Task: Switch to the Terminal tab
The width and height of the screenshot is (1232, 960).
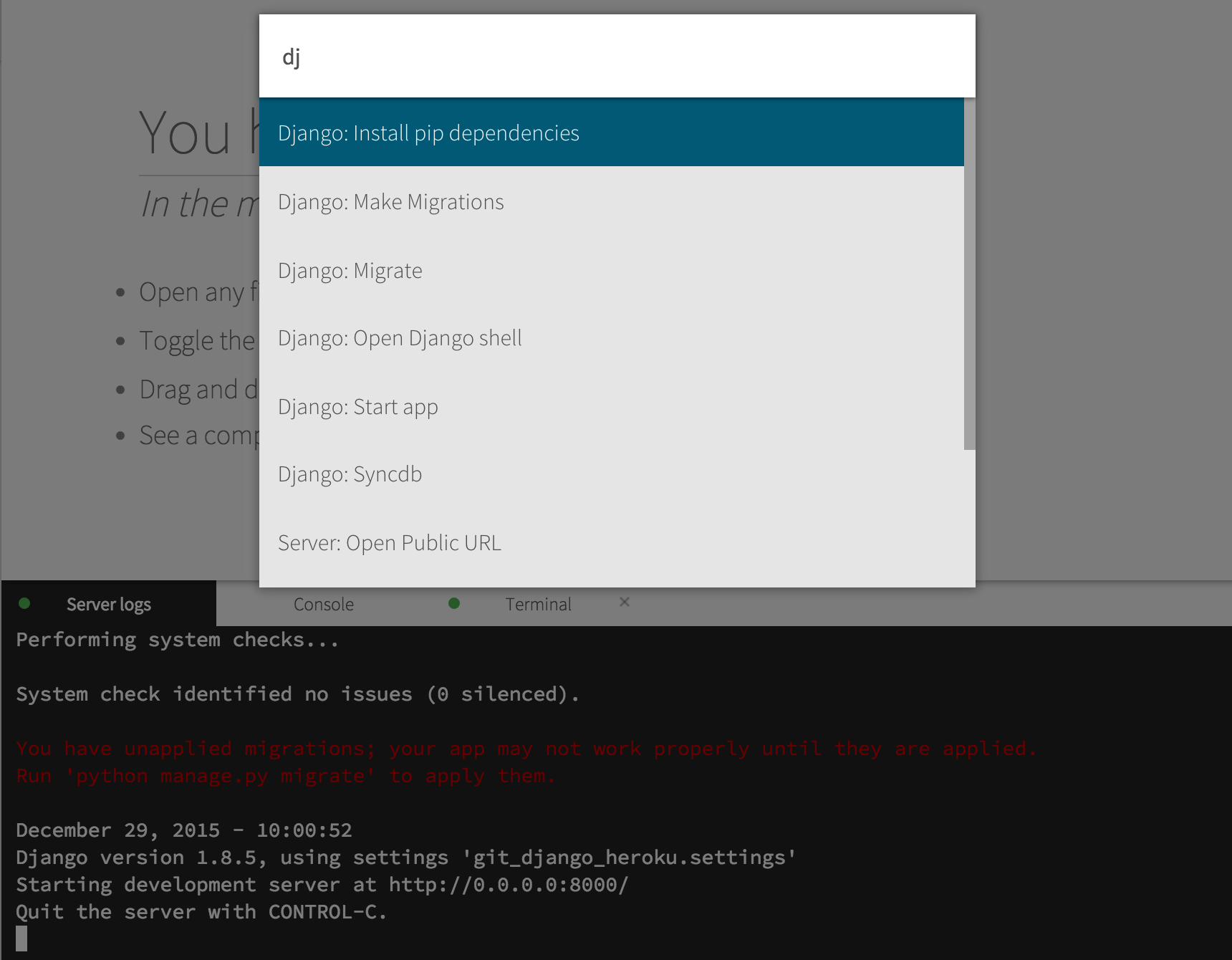Action: click(x=539, y=605)
